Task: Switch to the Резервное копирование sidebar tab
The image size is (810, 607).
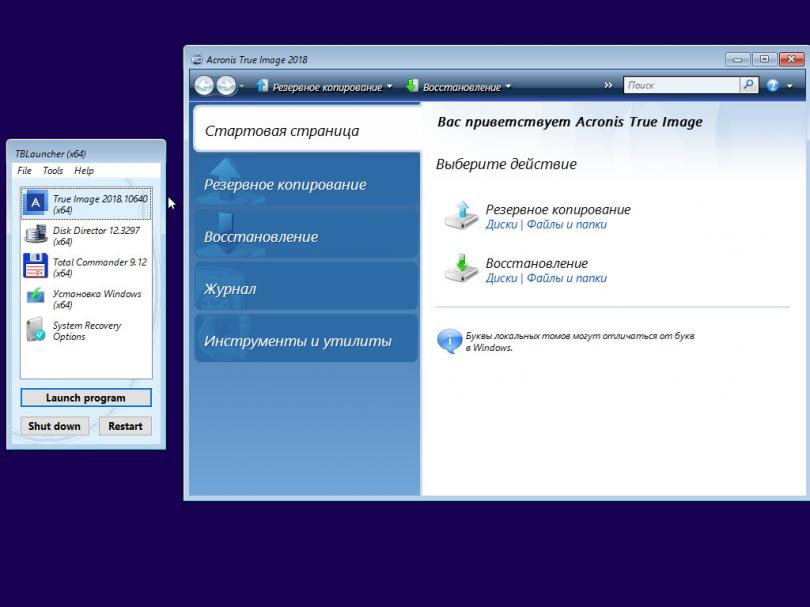Action: [x=306, y=184]
